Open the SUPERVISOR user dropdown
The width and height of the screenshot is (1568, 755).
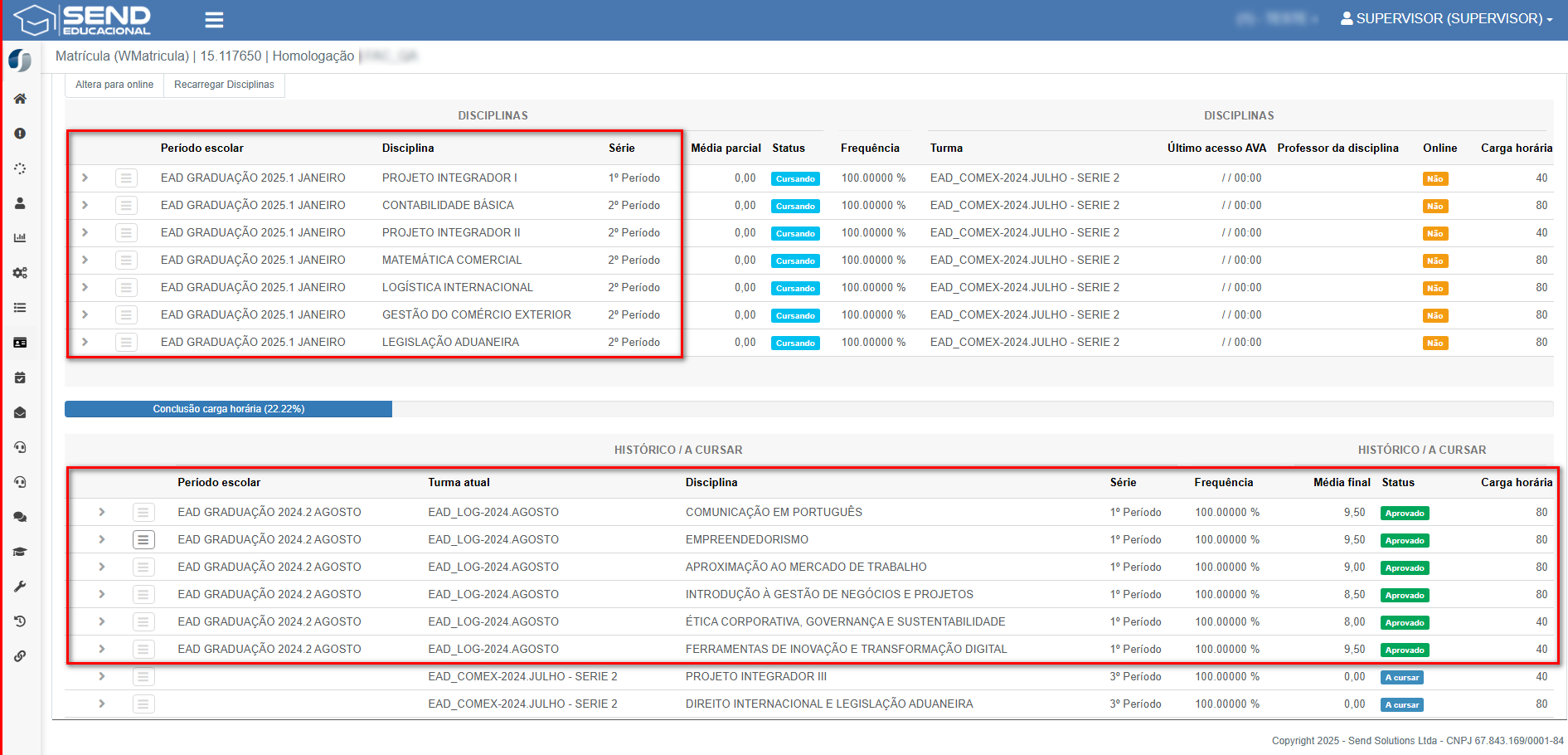pyautogui.click(x=1446, y=18)
